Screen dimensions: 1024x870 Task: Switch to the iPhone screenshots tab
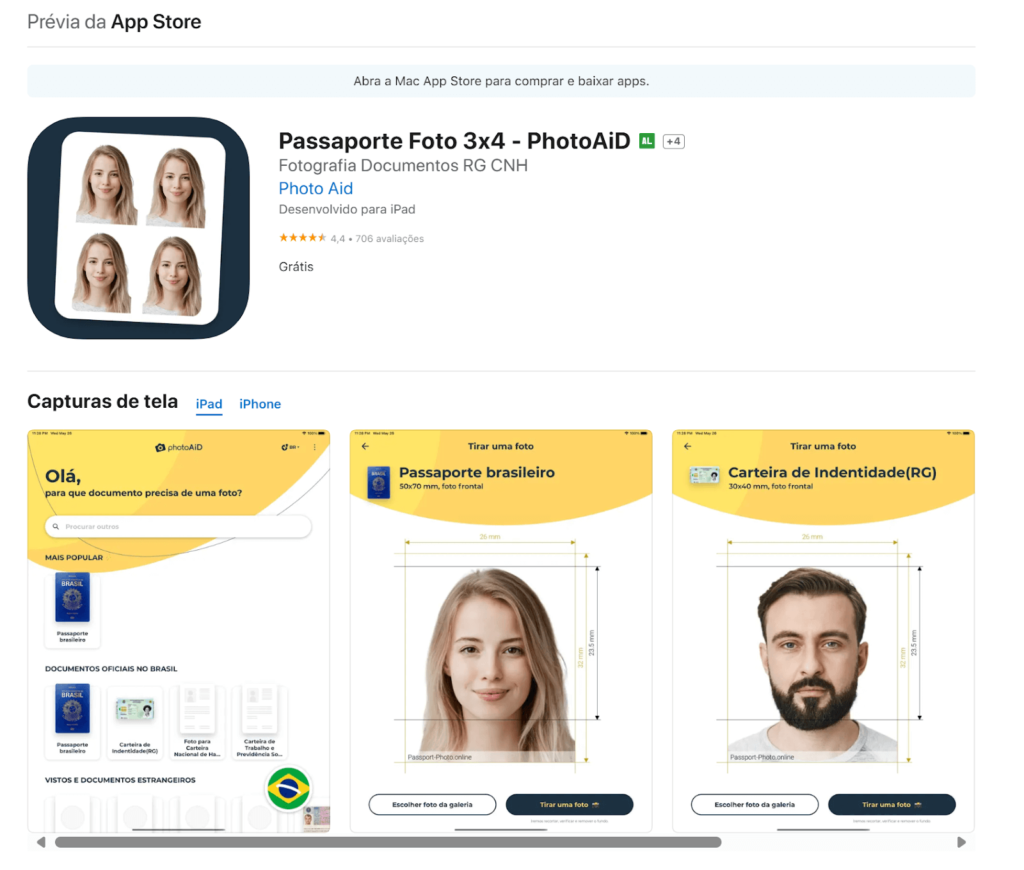coord(260,404)
